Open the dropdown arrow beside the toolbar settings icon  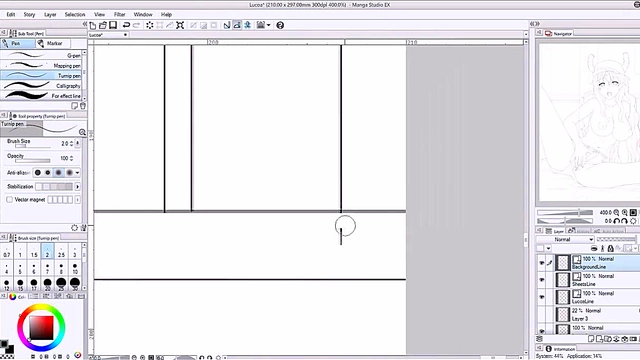269,25
